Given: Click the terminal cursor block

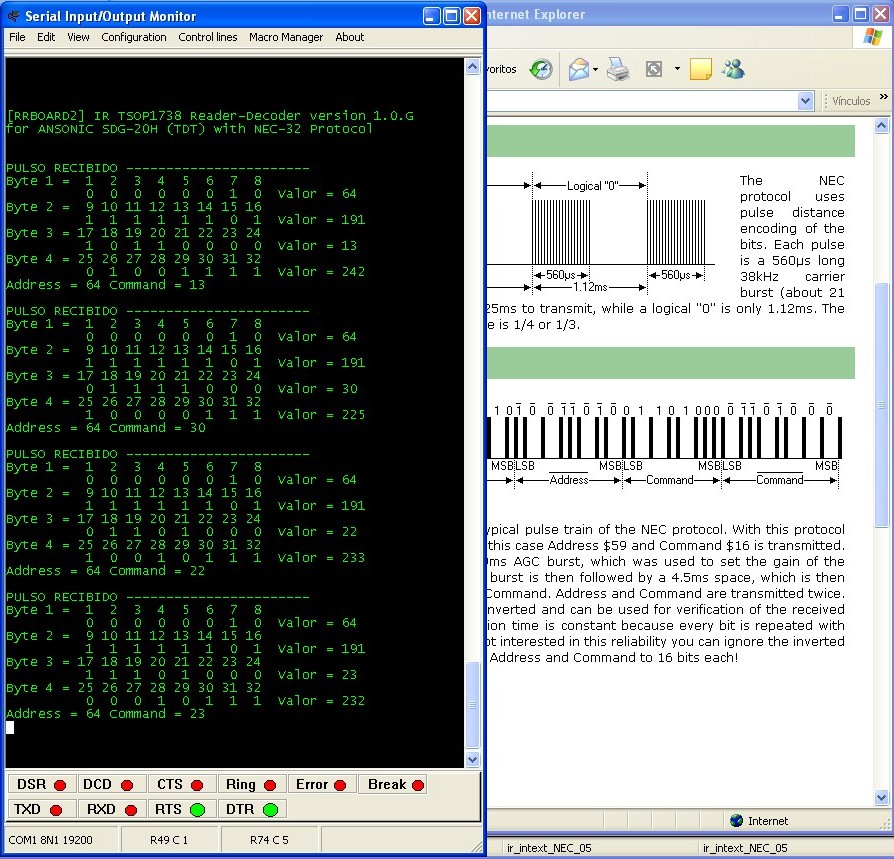Looking at the screenshot, I should tap(10, 727).
